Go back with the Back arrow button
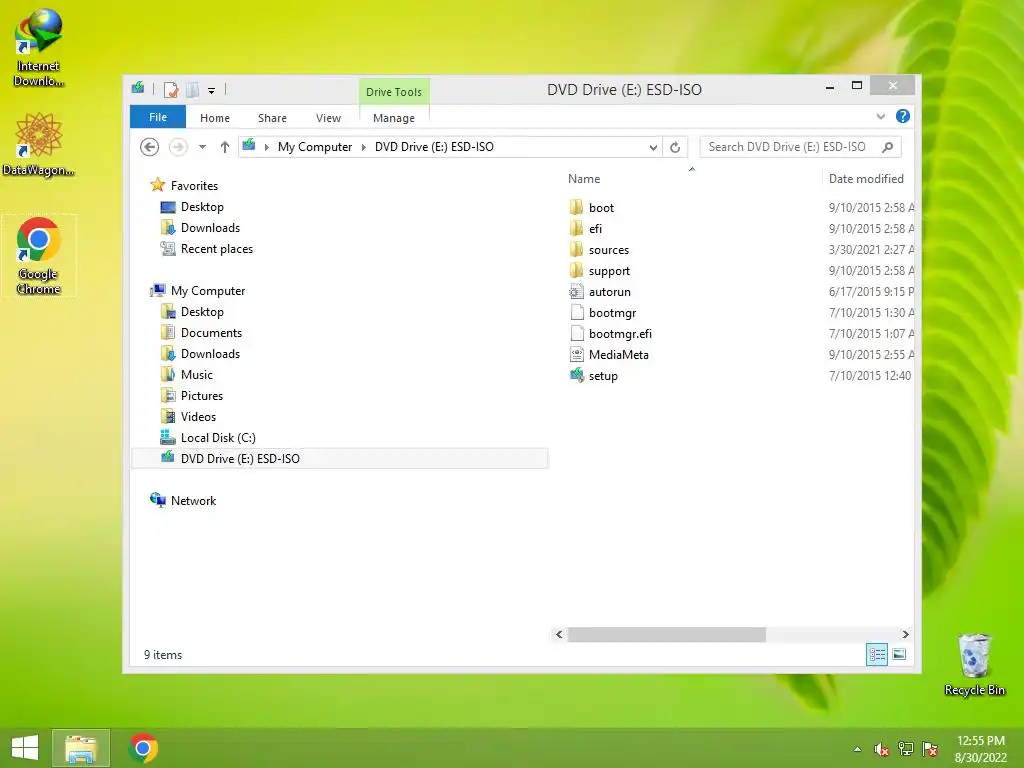Screen dimensions: 1024x768 tap(150, 147)
